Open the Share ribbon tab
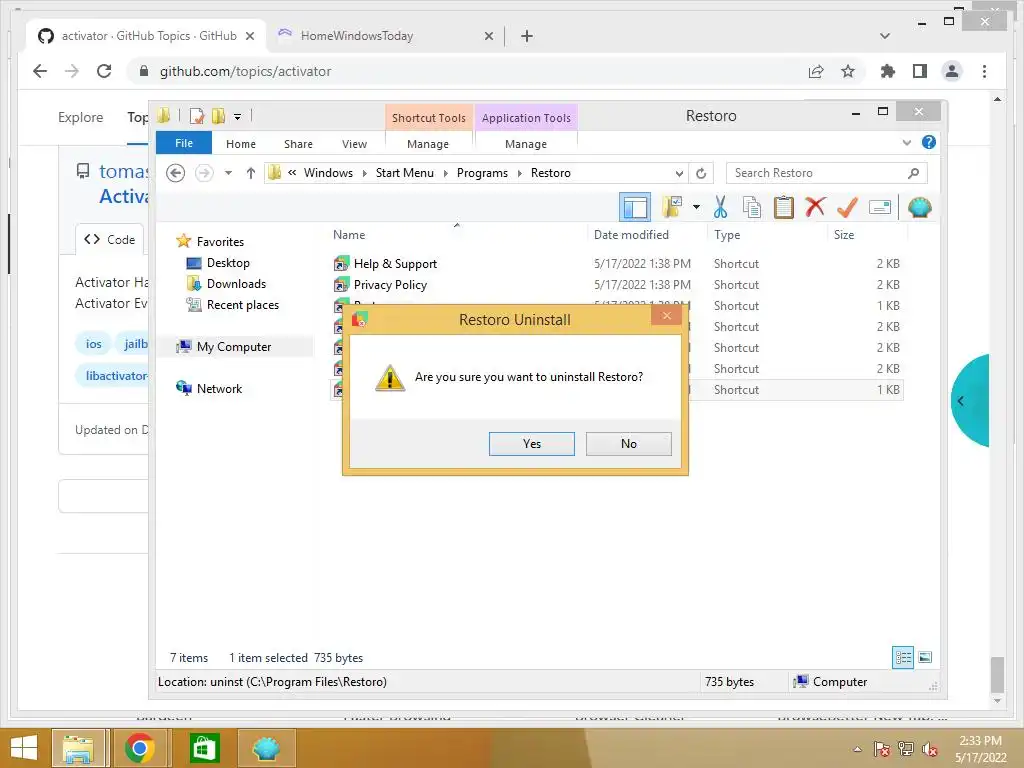1024x768 pixels. [x=298, y=144]
